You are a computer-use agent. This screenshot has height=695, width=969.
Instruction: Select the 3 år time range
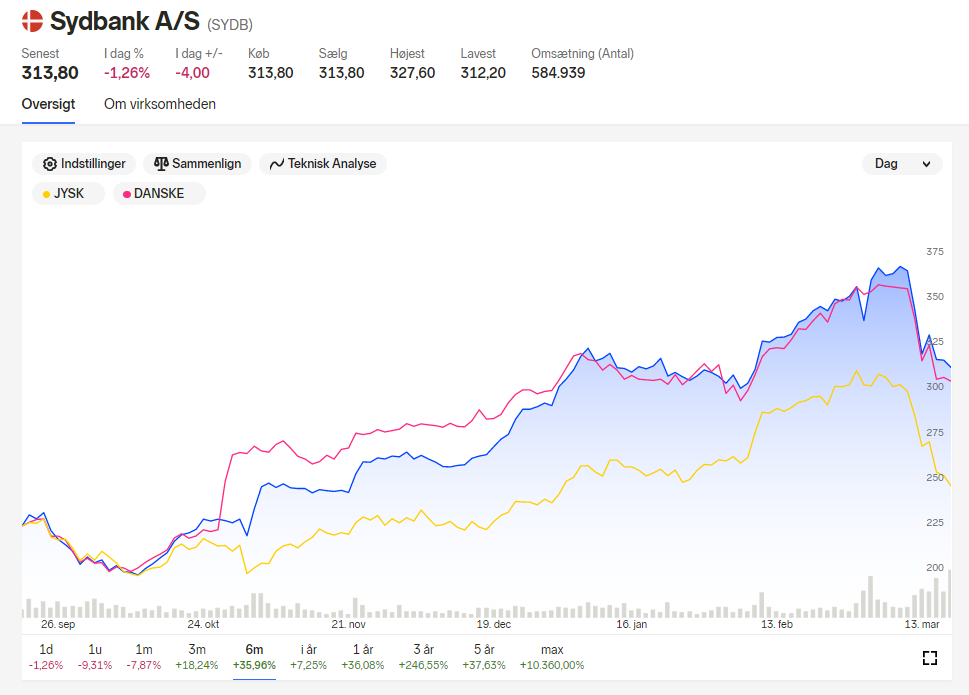[x=423, y=657]
